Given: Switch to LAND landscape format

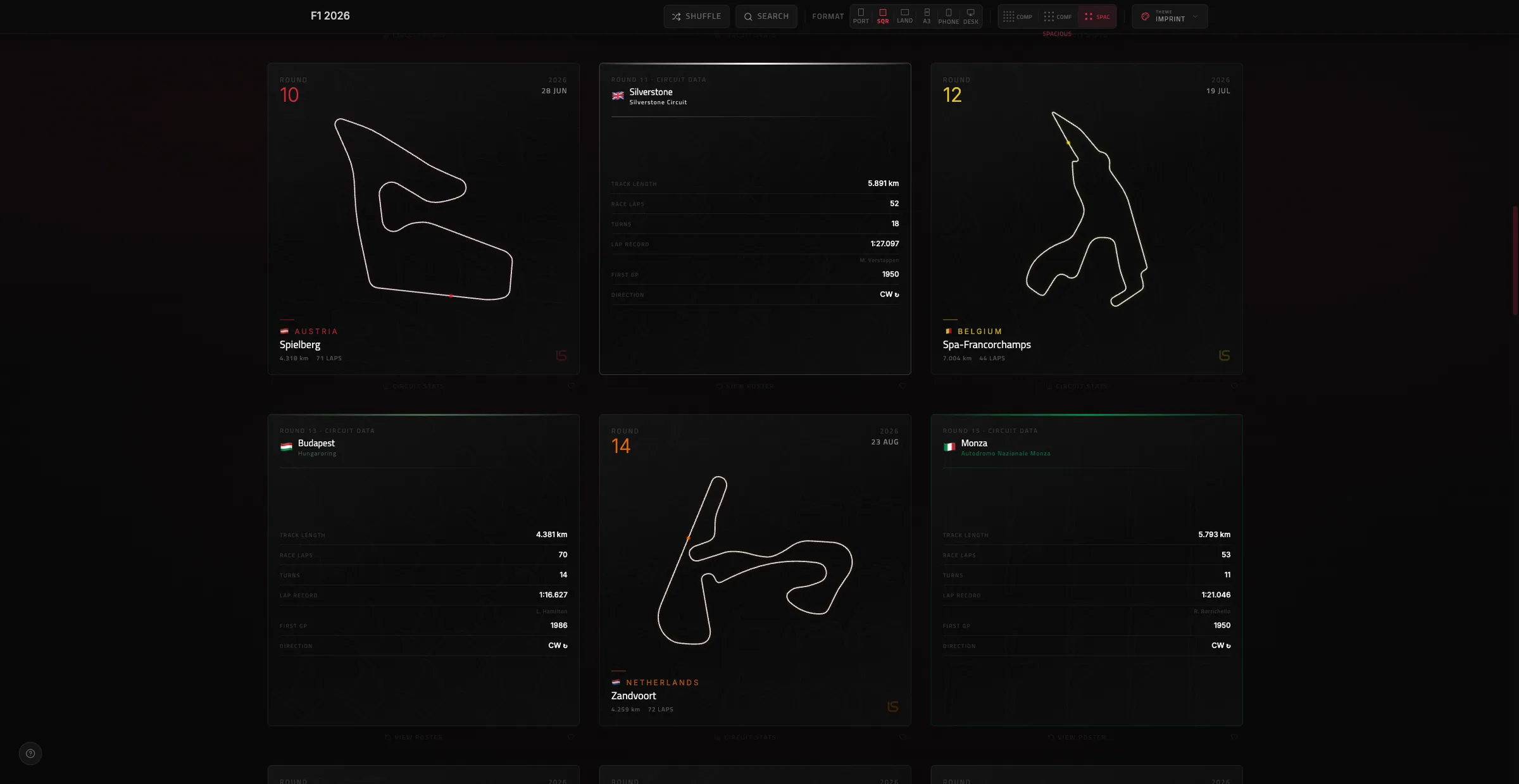Looking at the screenshot, I should pos(905,16).
